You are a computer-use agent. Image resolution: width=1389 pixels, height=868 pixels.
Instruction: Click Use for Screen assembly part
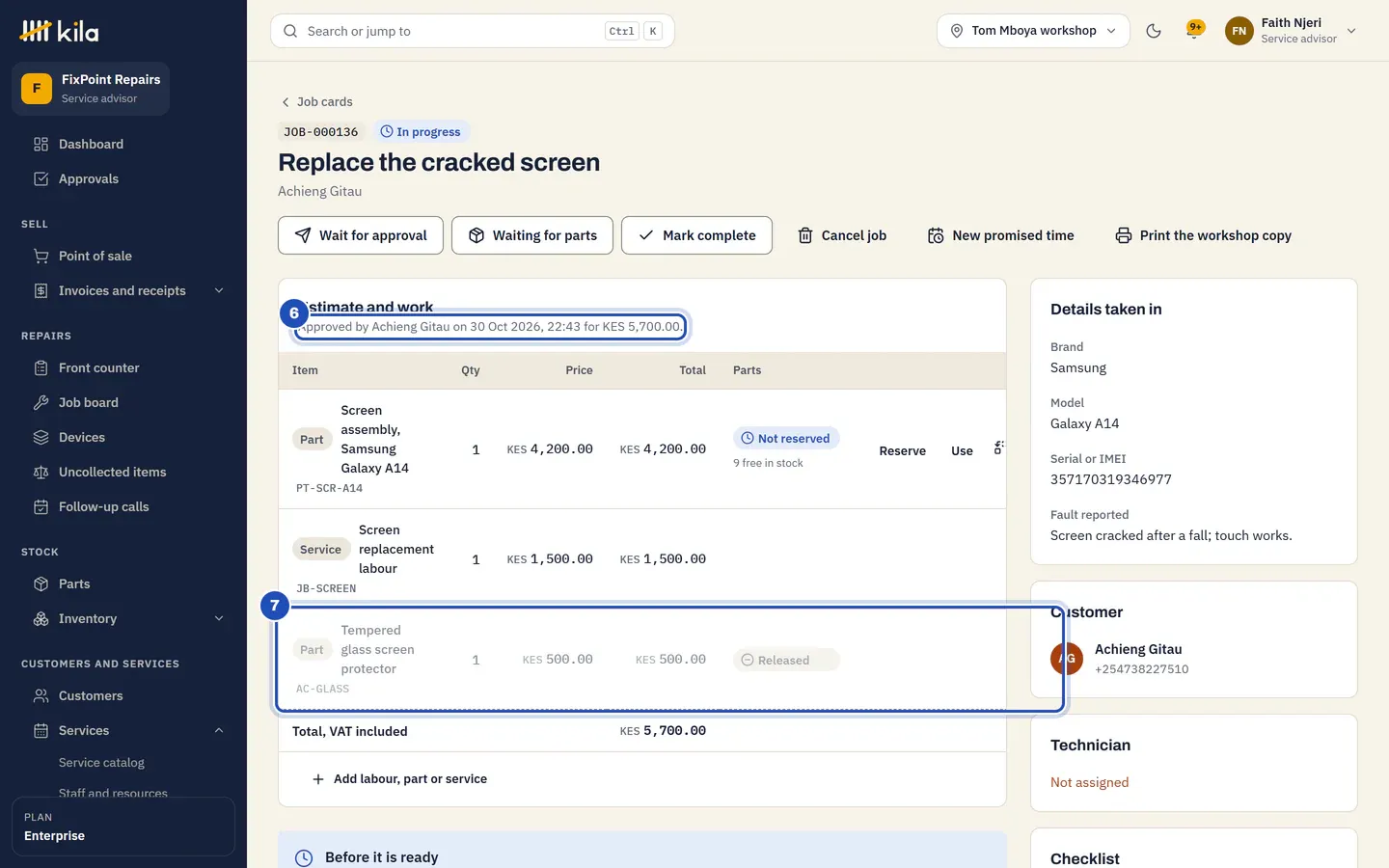[x=962, y=450]
